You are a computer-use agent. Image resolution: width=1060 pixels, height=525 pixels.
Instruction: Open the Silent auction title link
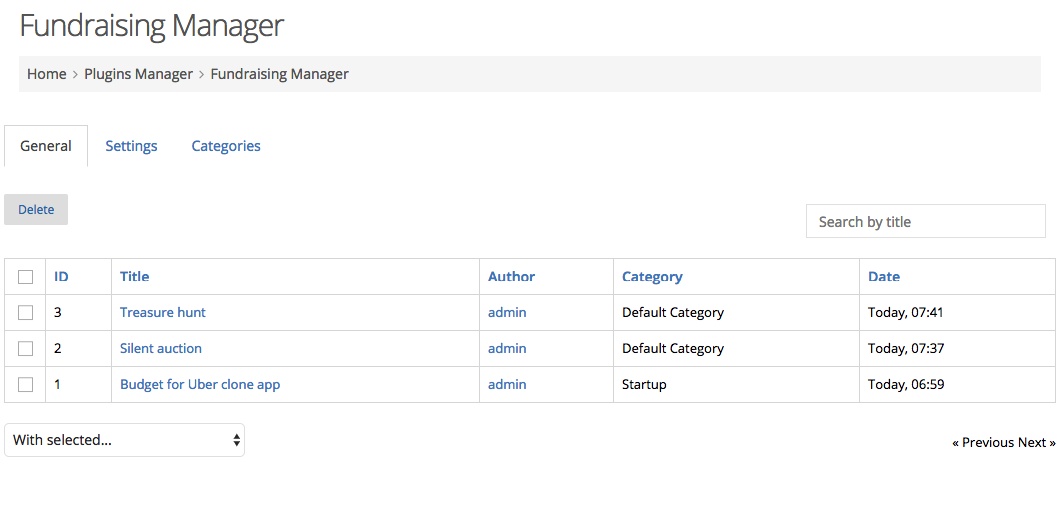(x=161, y=348)
